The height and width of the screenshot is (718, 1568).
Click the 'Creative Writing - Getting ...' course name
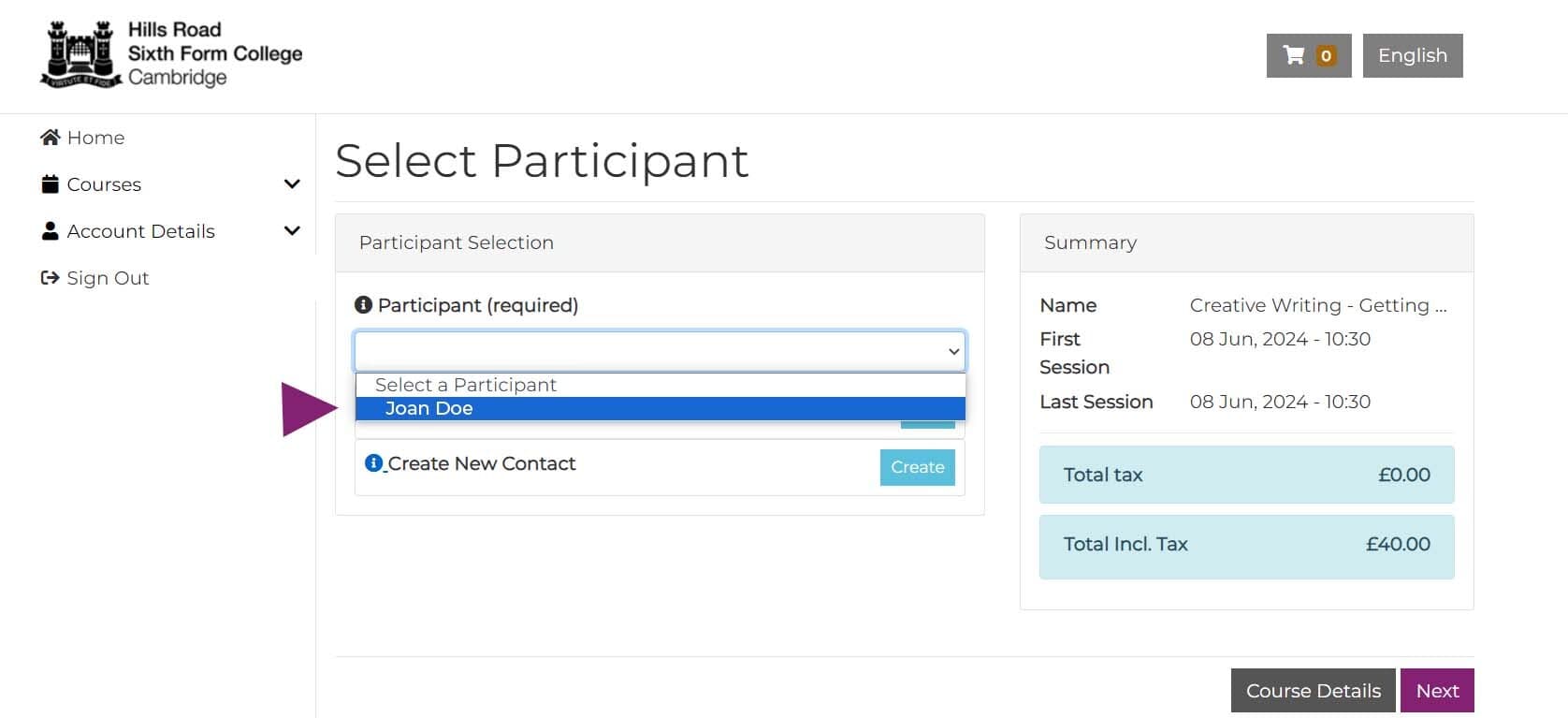coord(1318,305)
